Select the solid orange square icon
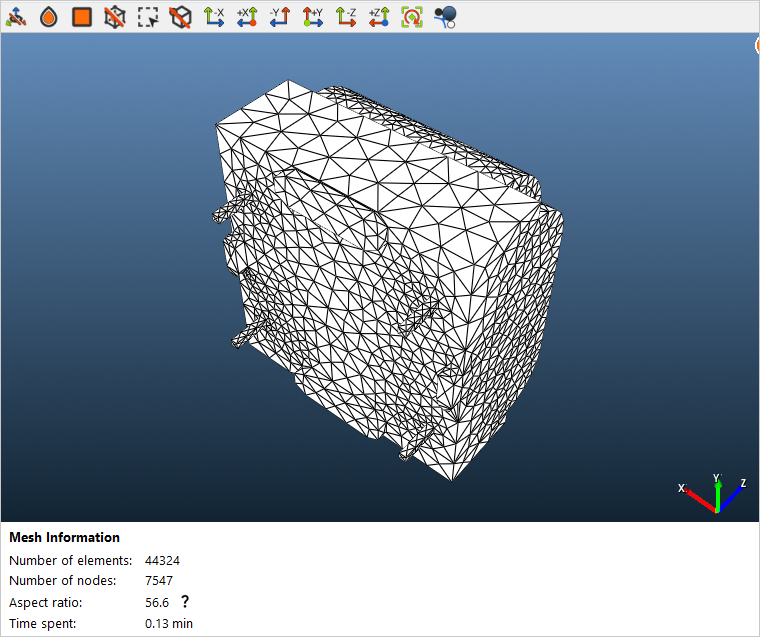Viewport: 760px width, 637px height. pos(82,17)
